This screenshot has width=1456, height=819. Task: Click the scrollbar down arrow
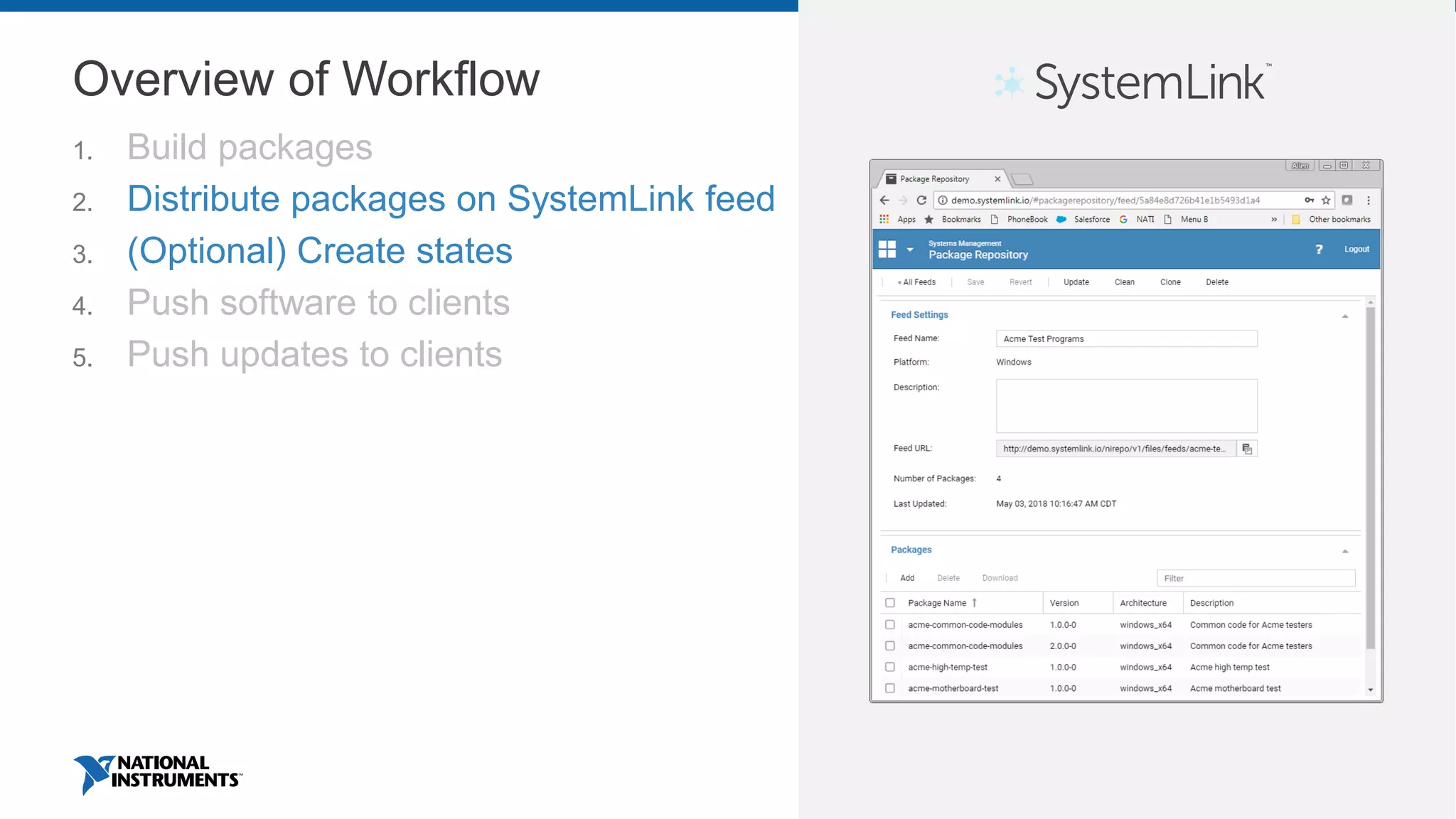point(1371,690)
